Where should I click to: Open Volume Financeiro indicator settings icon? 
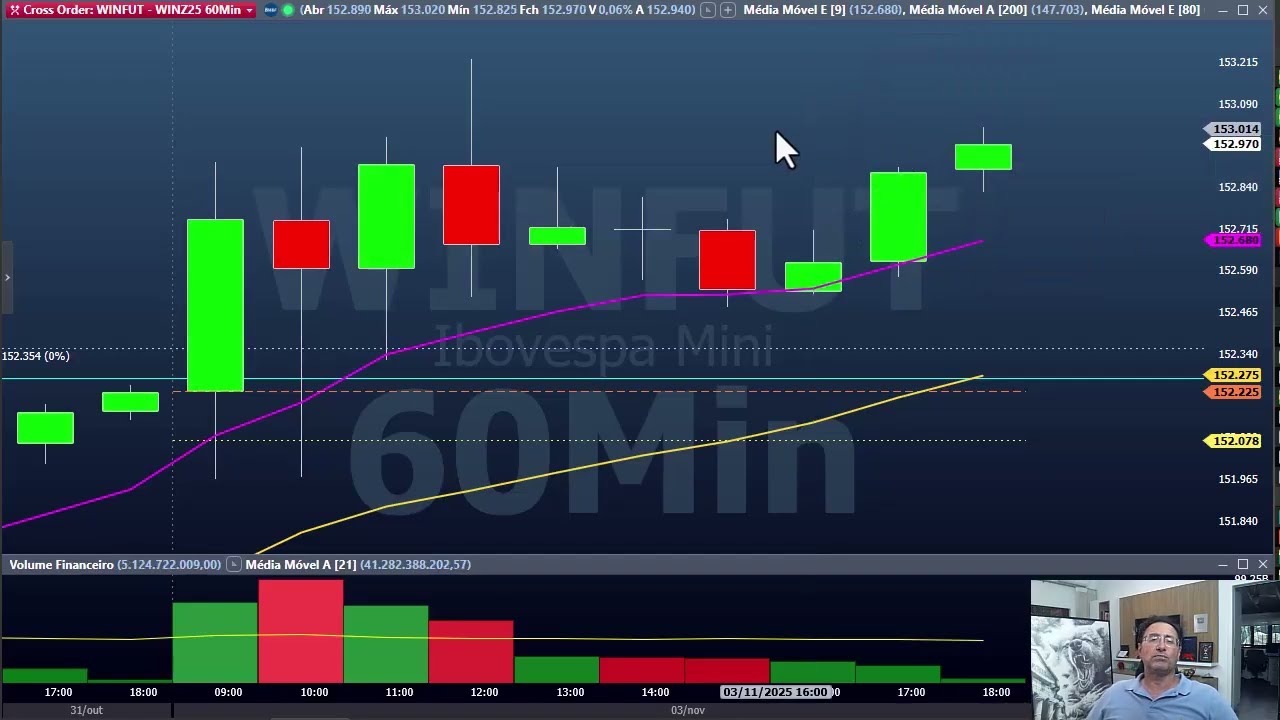[233, 565]
